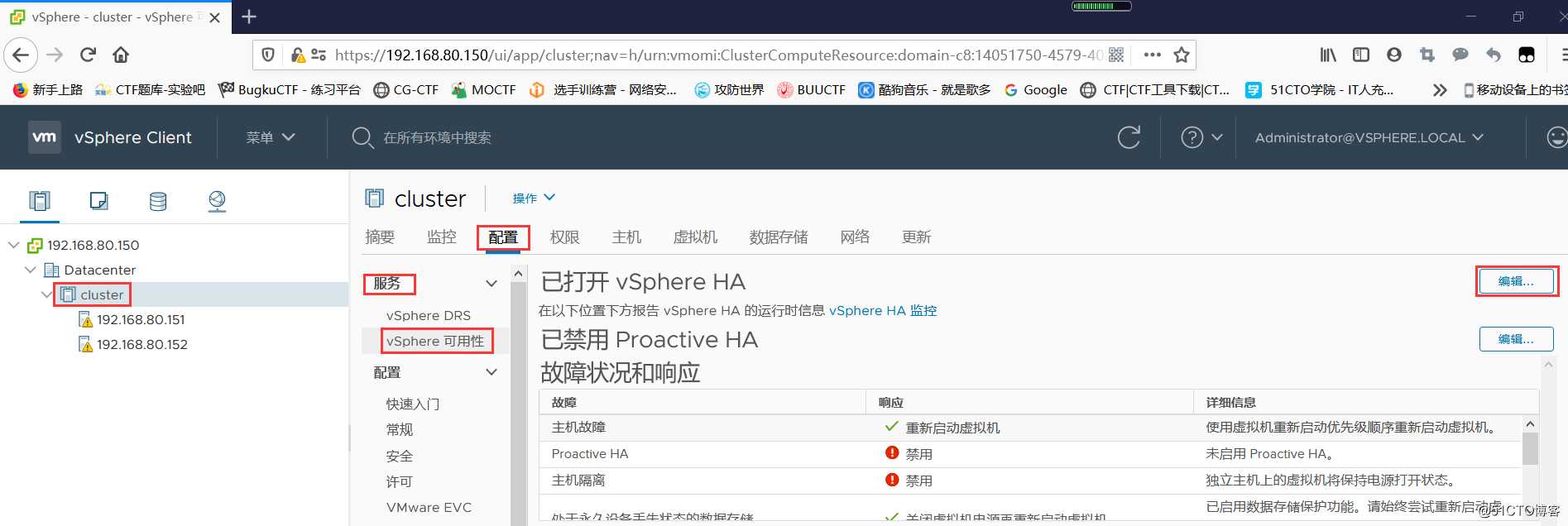Switch to the 网络 tab
Image resolution: width=1568 pixels, height=526 pixels.
(855, 237)
